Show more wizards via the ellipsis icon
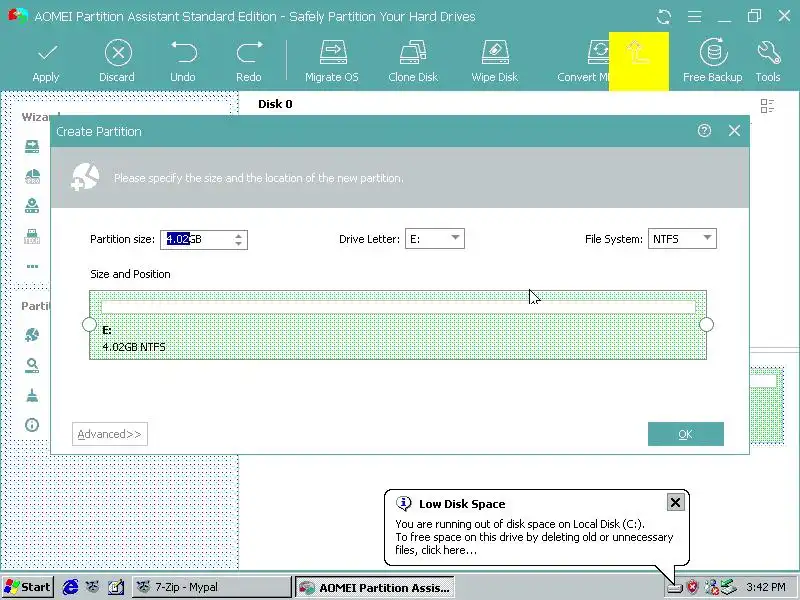Screen dimensions: 800x600 pos(32,266)
